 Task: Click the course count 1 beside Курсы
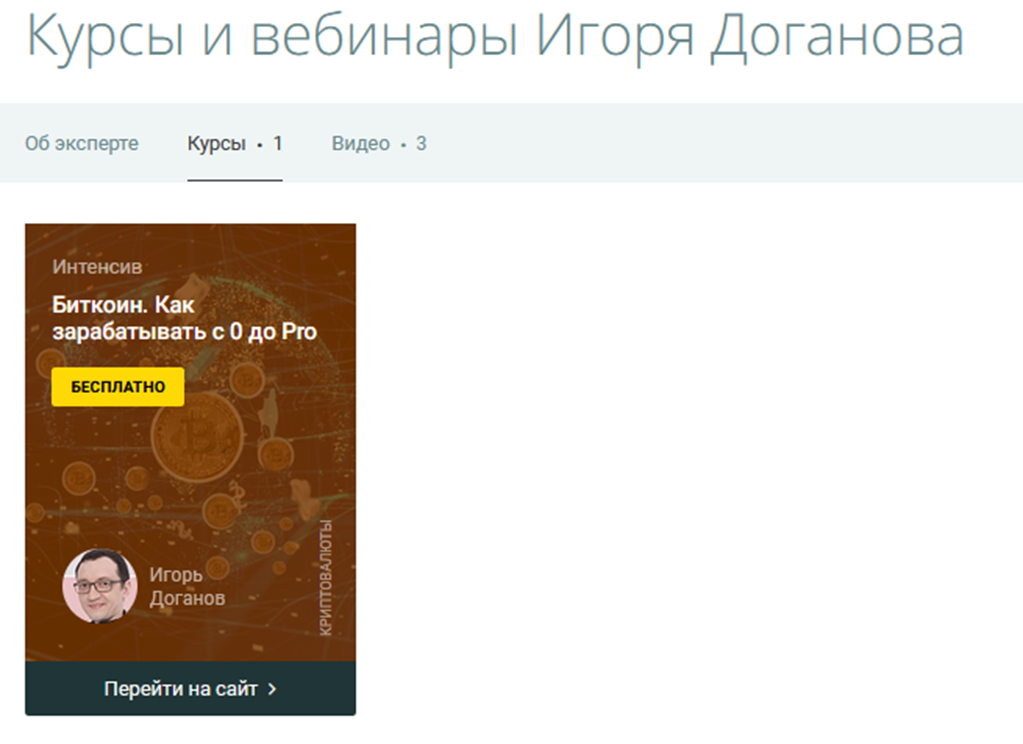278,143
